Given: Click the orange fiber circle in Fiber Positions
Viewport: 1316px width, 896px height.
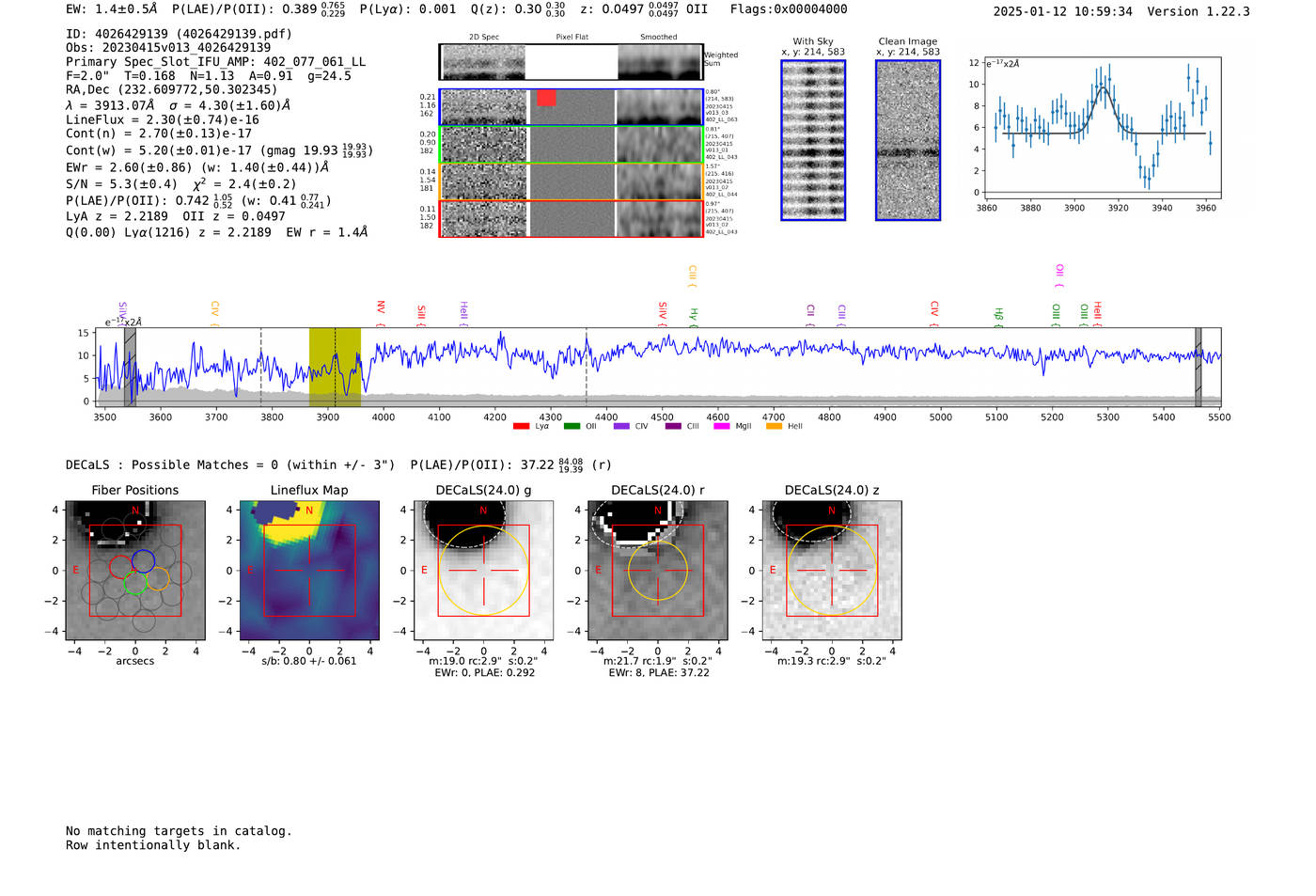Looking at the screenshot, I should click(158, 578).
